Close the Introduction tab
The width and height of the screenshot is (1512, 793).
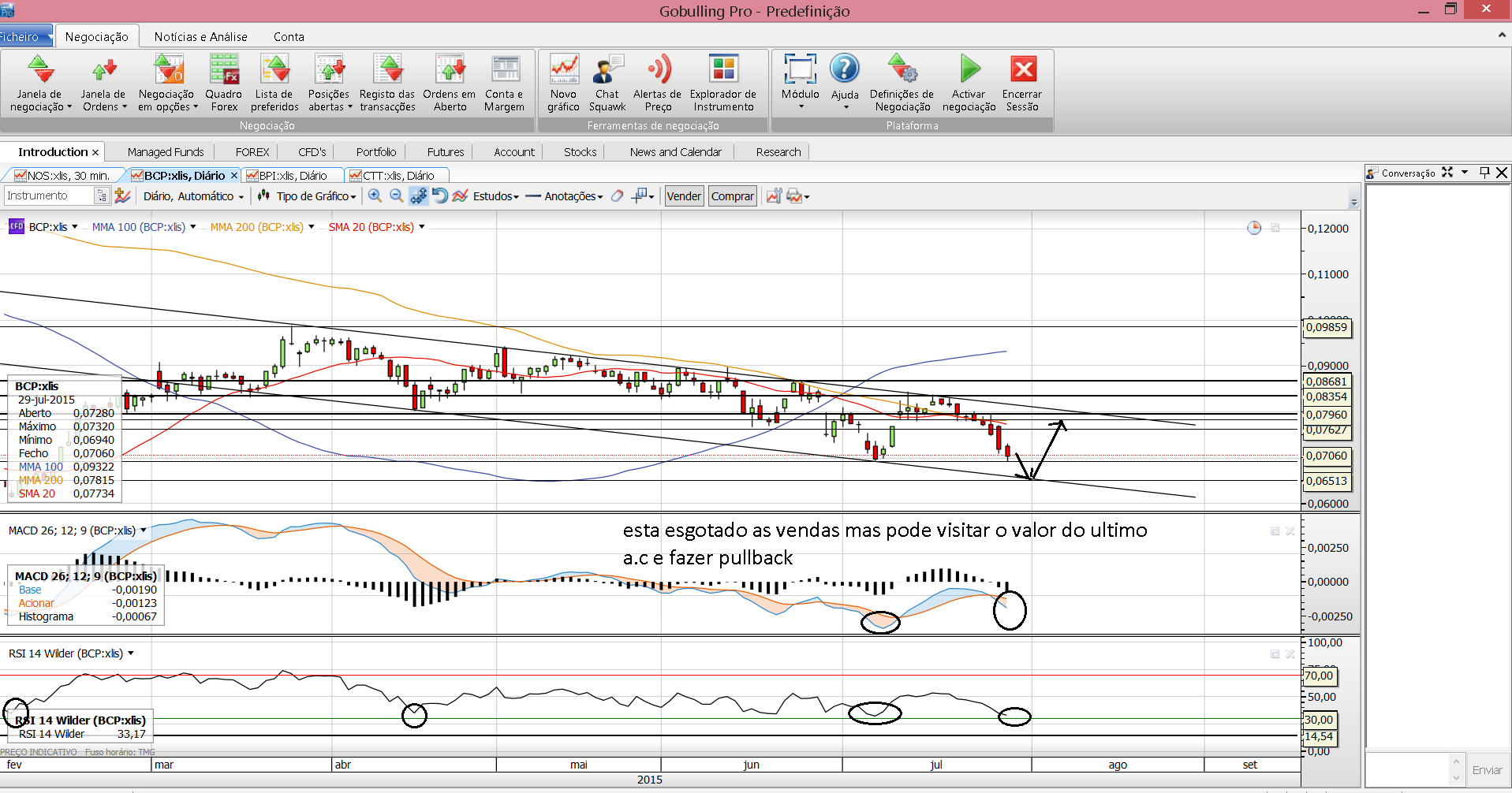tap(95, 152)
